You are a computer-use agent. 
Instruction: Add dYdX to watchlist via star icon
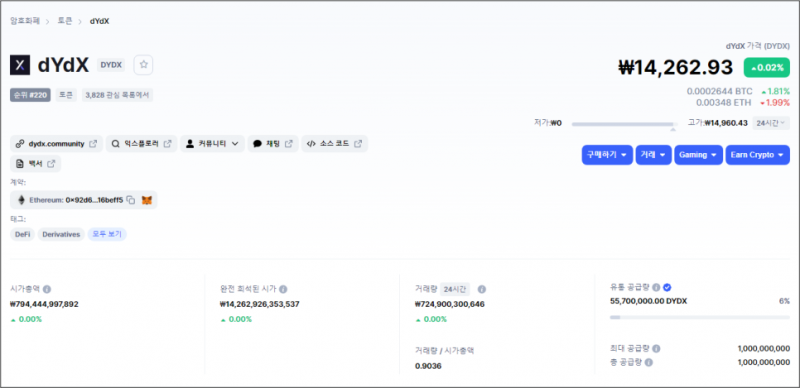[x=143, y=65]
